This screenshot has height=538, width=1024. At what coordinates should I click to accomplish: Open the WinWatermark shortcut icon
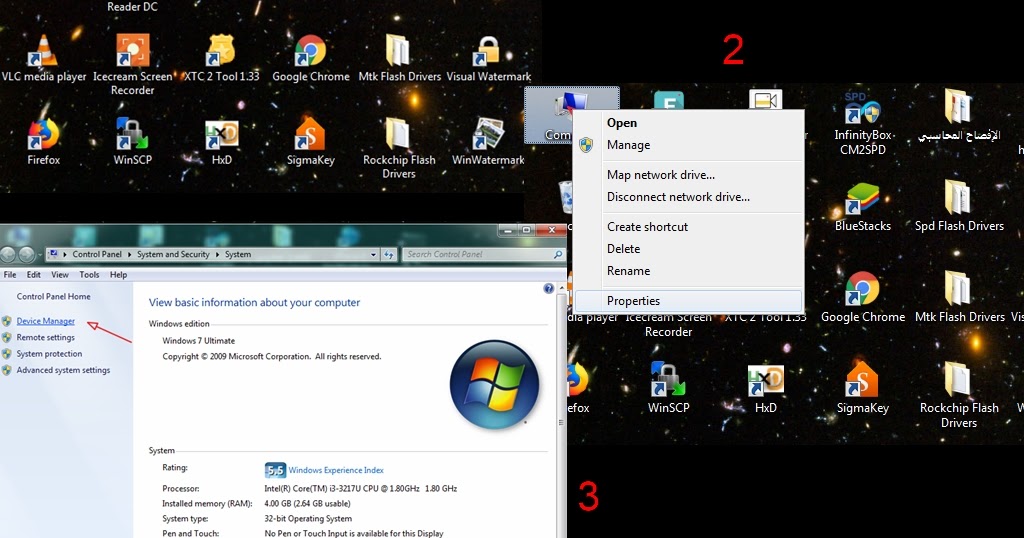[x=488, y=134]
